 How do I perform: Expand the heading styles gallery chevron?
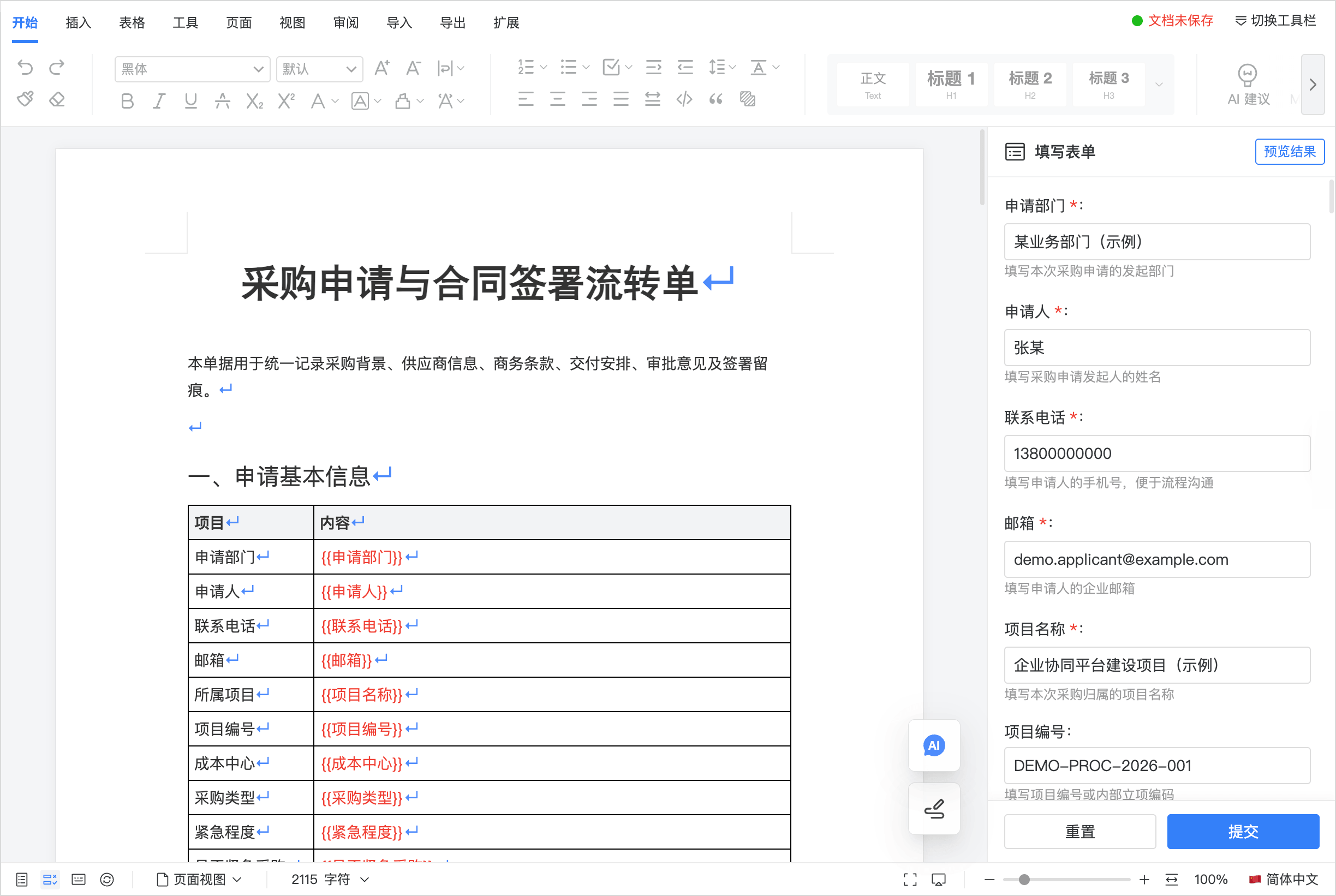1158,85
